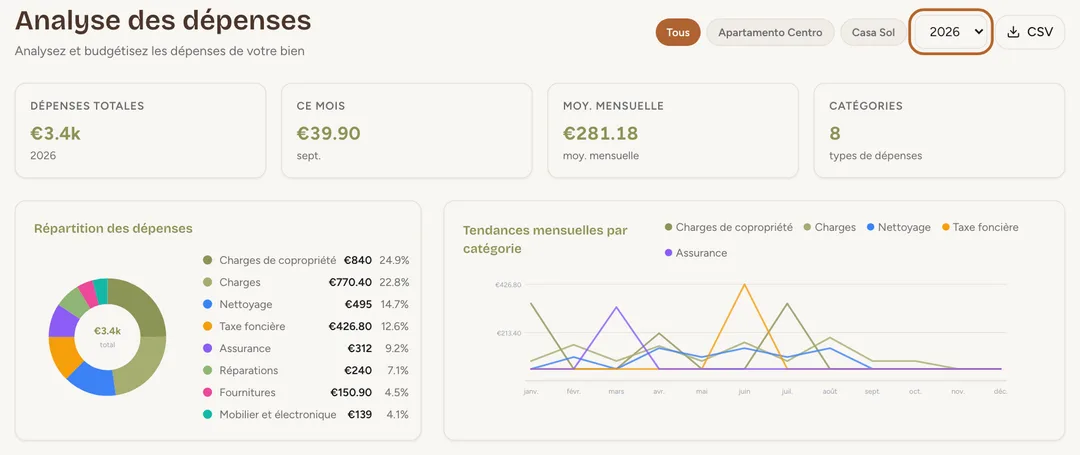Toggle Charges de copropriété chart legend dot

coord(668,227)
